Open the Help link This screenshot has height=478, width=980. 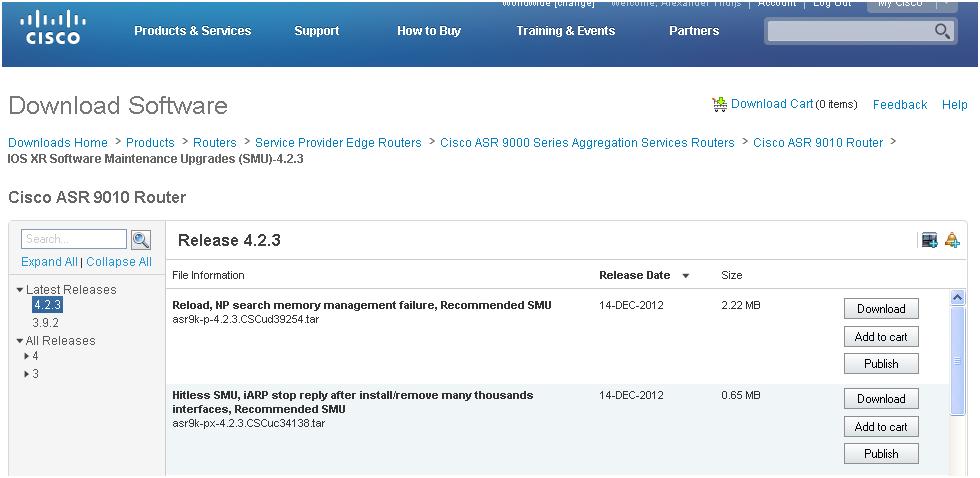point(954,104)
